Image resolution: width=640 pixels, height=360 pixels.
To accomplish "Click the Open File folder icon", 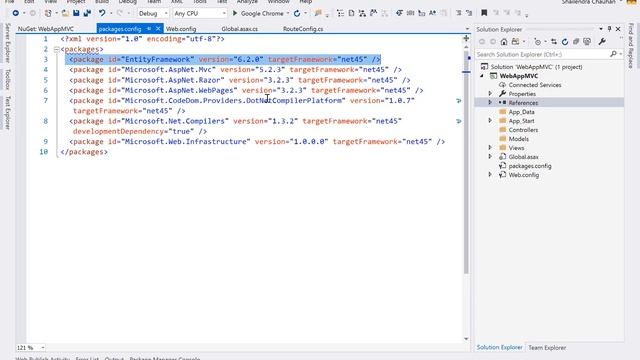I will 65,13.
